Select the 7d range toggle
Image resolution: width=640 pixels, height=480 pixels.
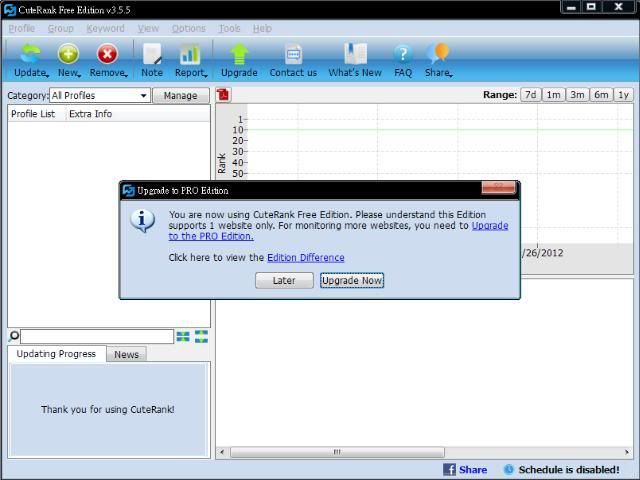pos(531,95)
